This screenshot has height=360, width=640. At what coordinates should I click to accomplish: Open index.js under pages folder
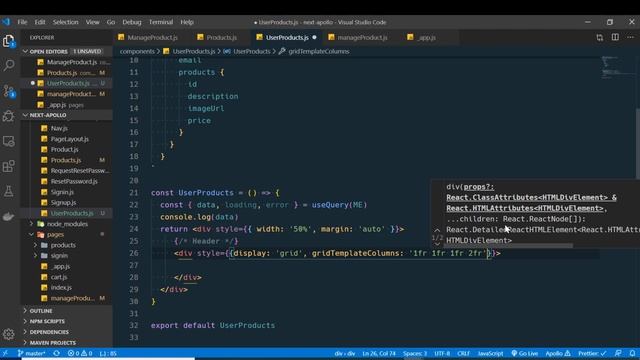pyautogui.click(x=61, y=287)
